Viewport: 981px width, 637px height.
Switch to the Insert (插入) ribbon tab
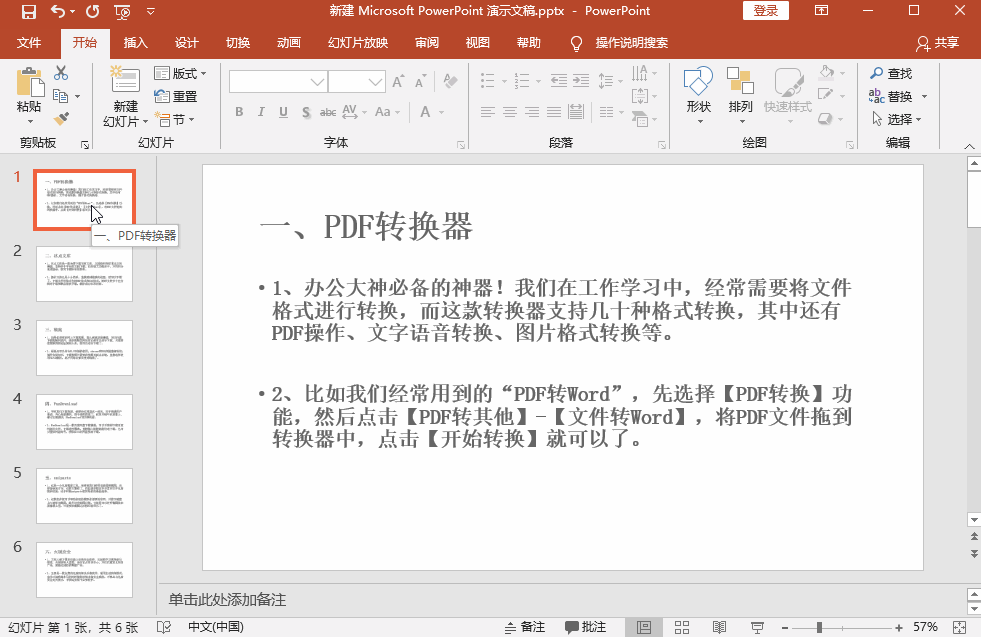click(135, 43)
